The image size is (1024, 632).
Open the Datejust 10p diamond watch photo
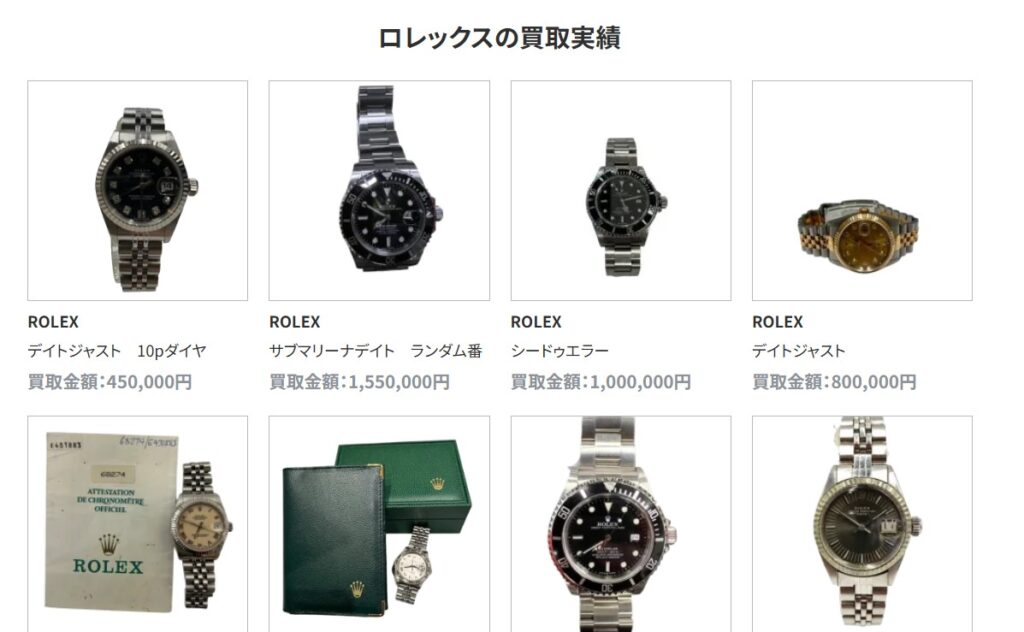click(137, 191)
